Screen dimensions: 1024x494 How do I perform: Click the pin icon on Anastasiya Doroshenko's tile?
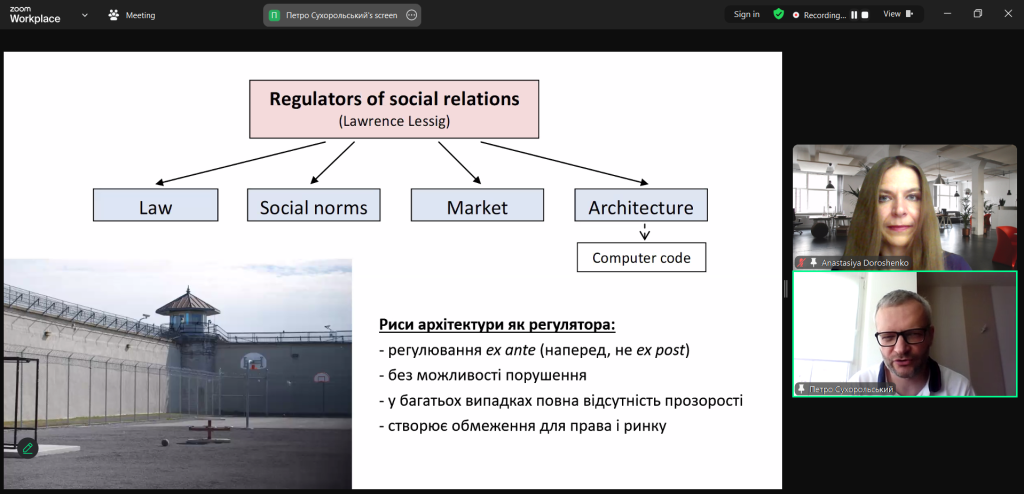tap(814, 263)
